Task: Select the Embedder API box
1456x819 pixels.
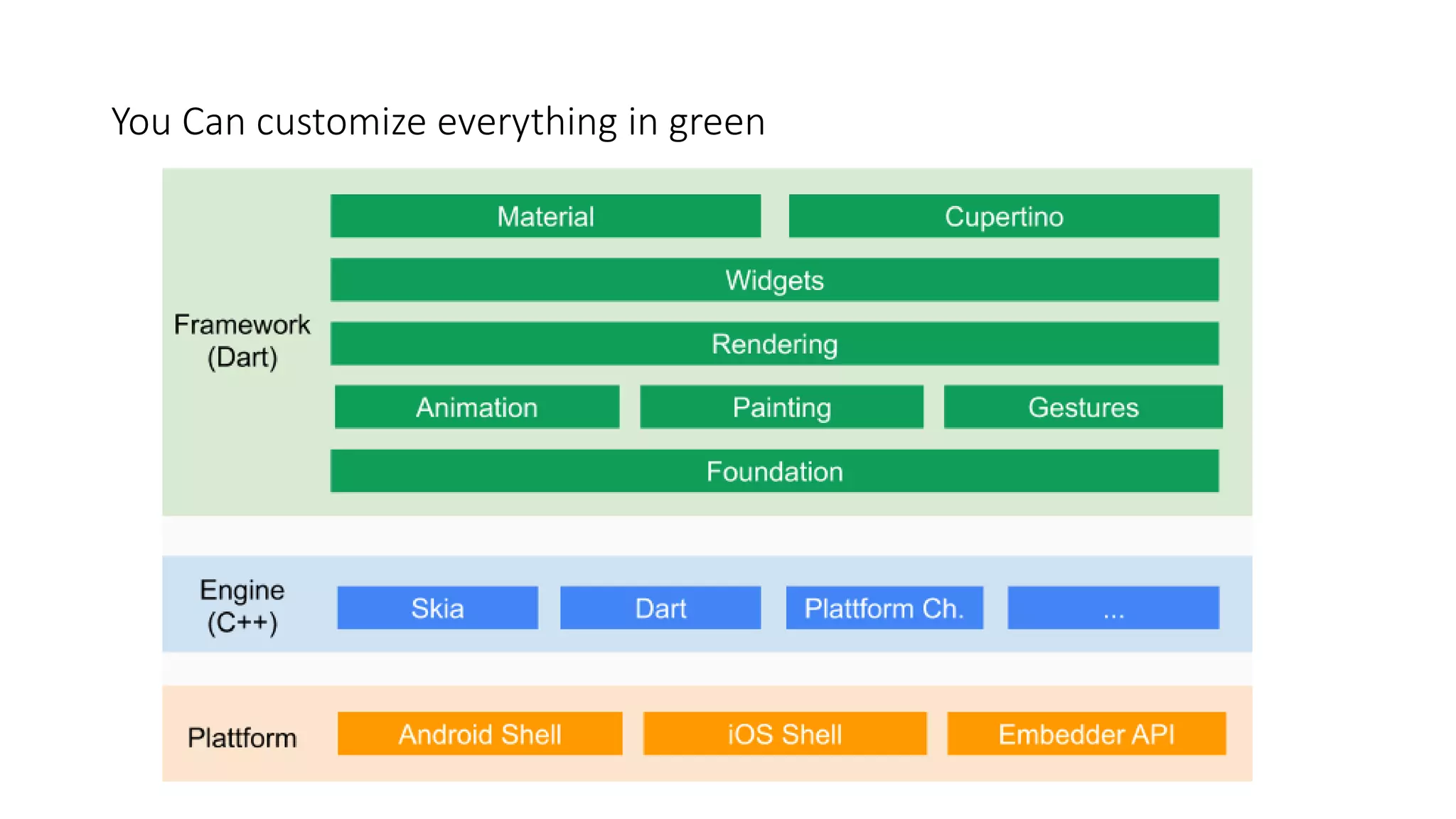Action: [x=1086, y=734]
